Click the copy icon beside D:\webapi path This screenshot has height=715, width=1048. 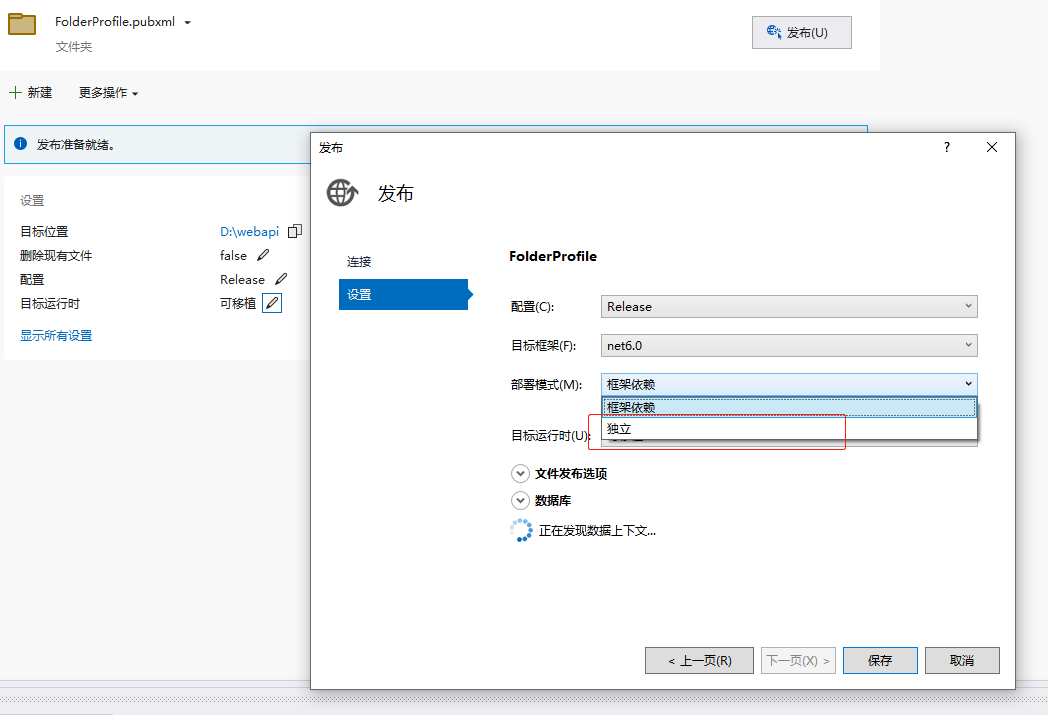point(295,231)
